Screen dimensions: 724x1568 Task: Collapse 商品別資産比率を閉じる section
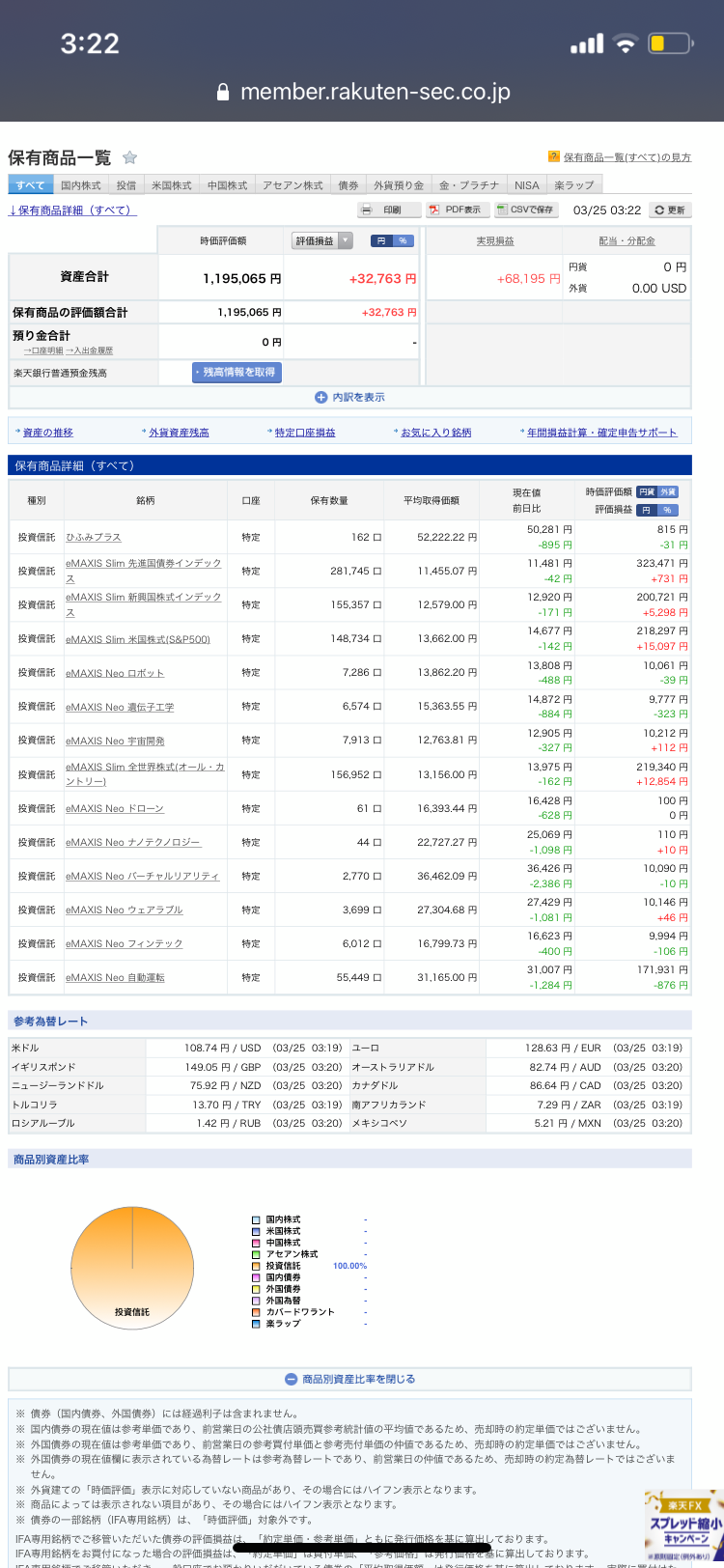point(350,1379)
